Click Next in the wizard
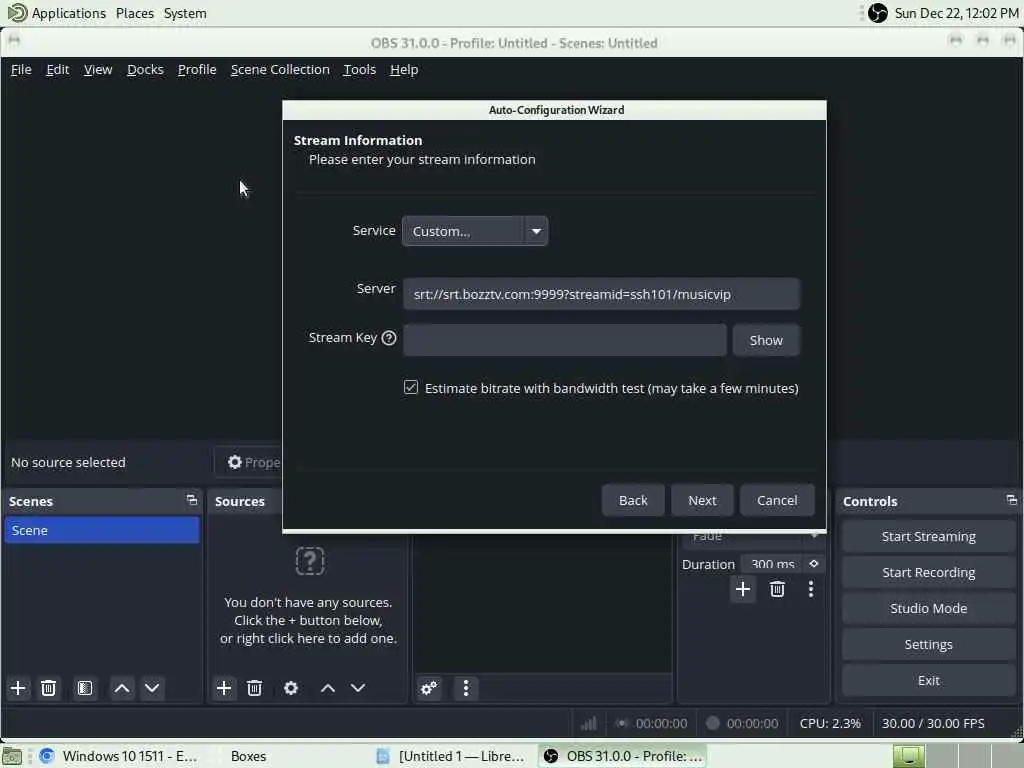The width and height of the screenshot is (1024, 768). [x=702, y=500]
